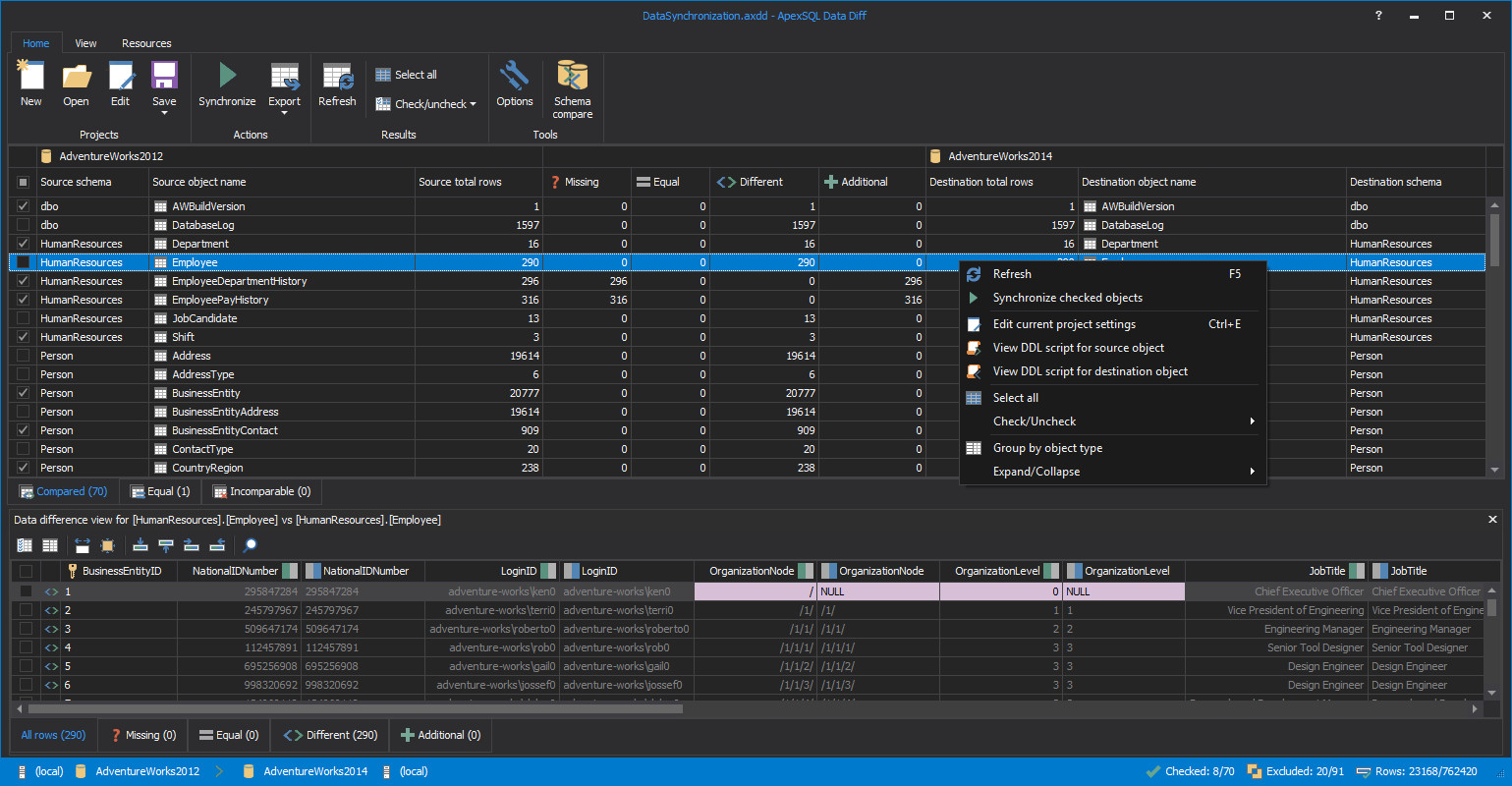Click AdventureWorks2012 database icon in grid header
The image size is (1512, 786).
tap(46, 156)
